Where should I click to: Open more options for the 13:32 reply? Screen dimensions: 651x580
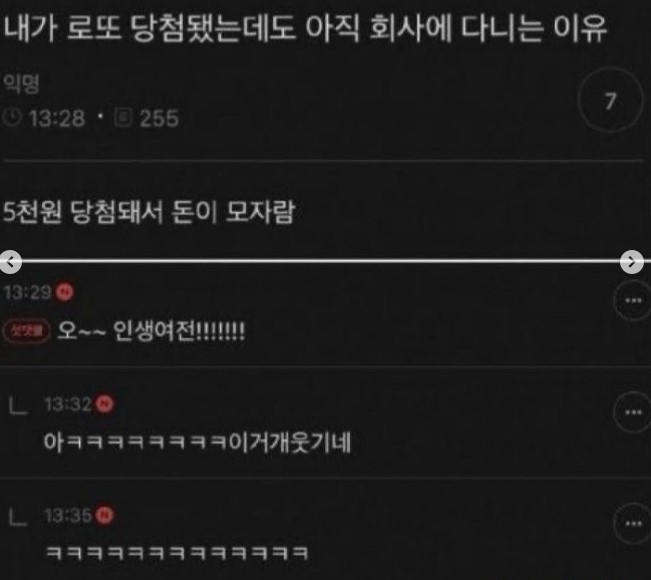click(633, 412)
